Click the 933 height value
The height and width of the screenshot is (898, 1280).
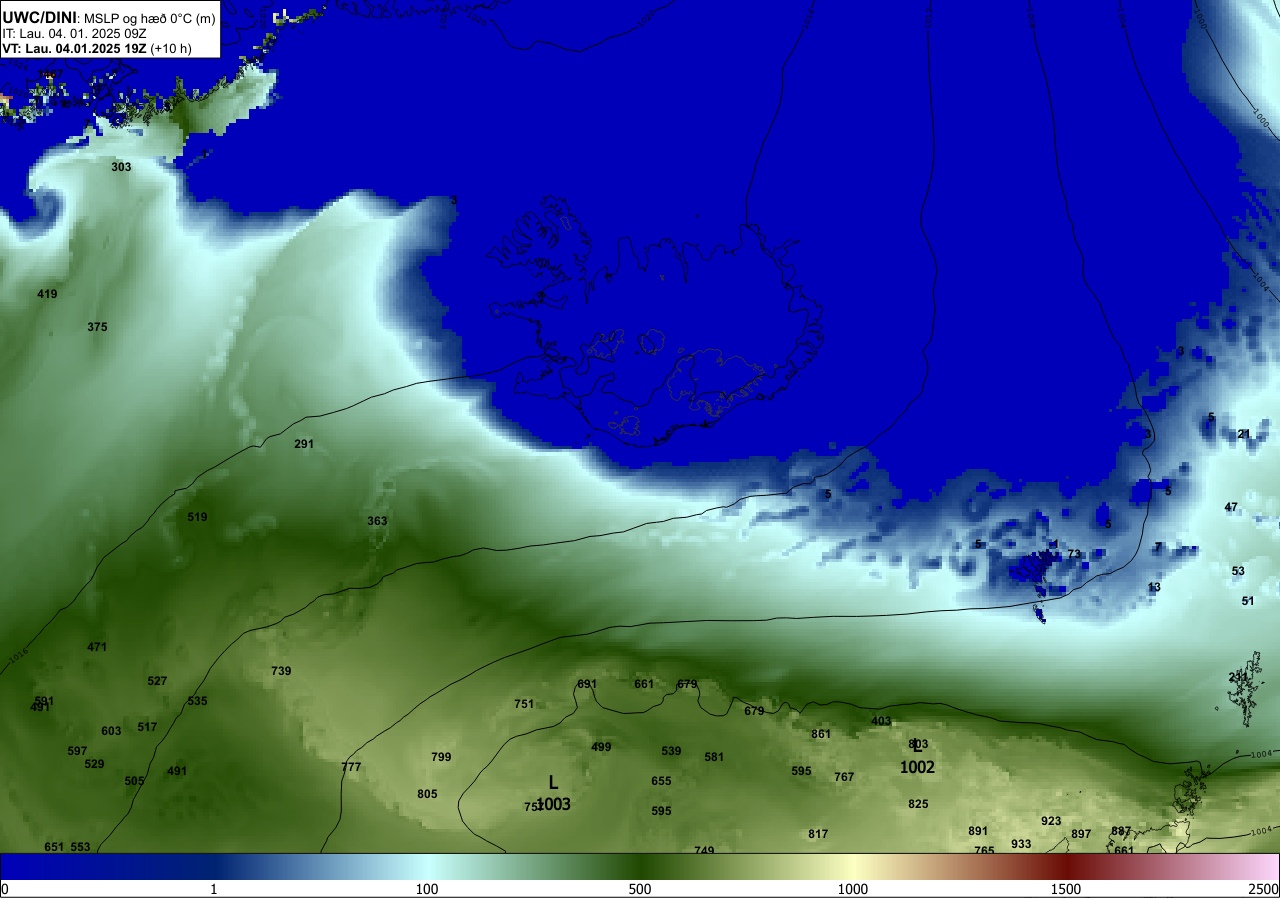[1021, 844]
